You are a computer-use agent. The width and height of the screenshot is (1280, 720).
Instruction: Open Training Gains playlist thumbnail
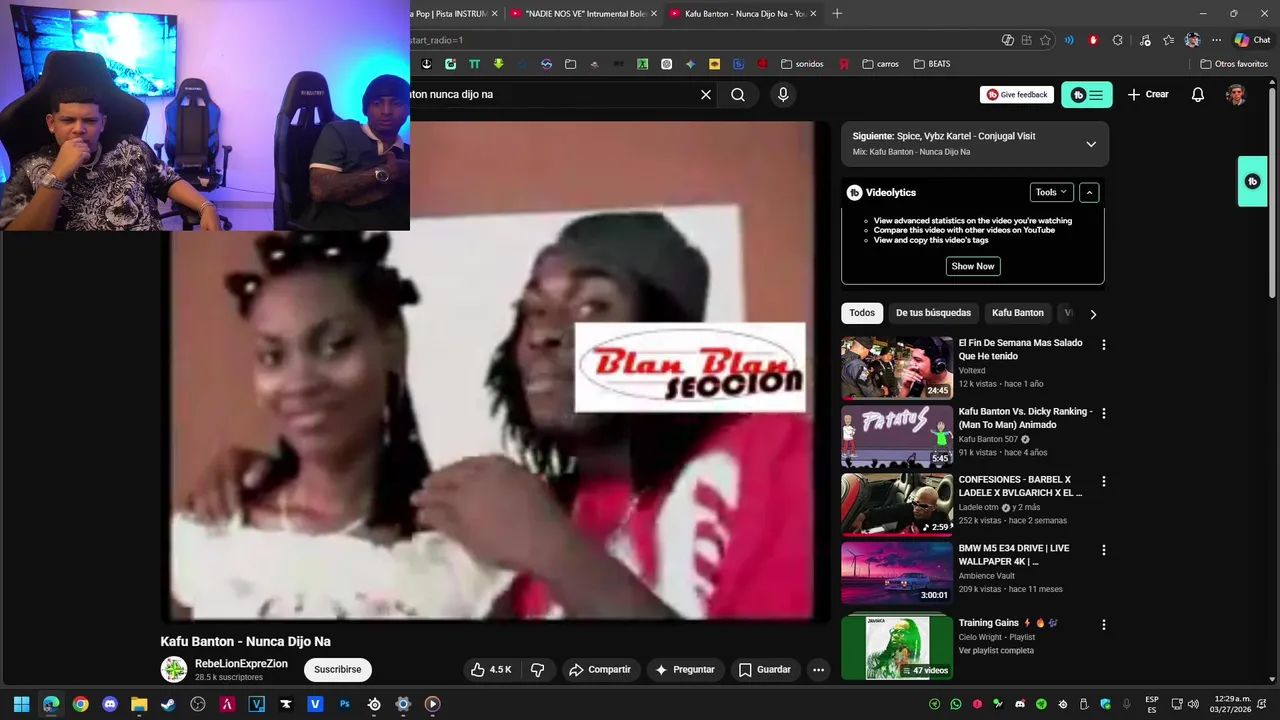click(897, 647)
